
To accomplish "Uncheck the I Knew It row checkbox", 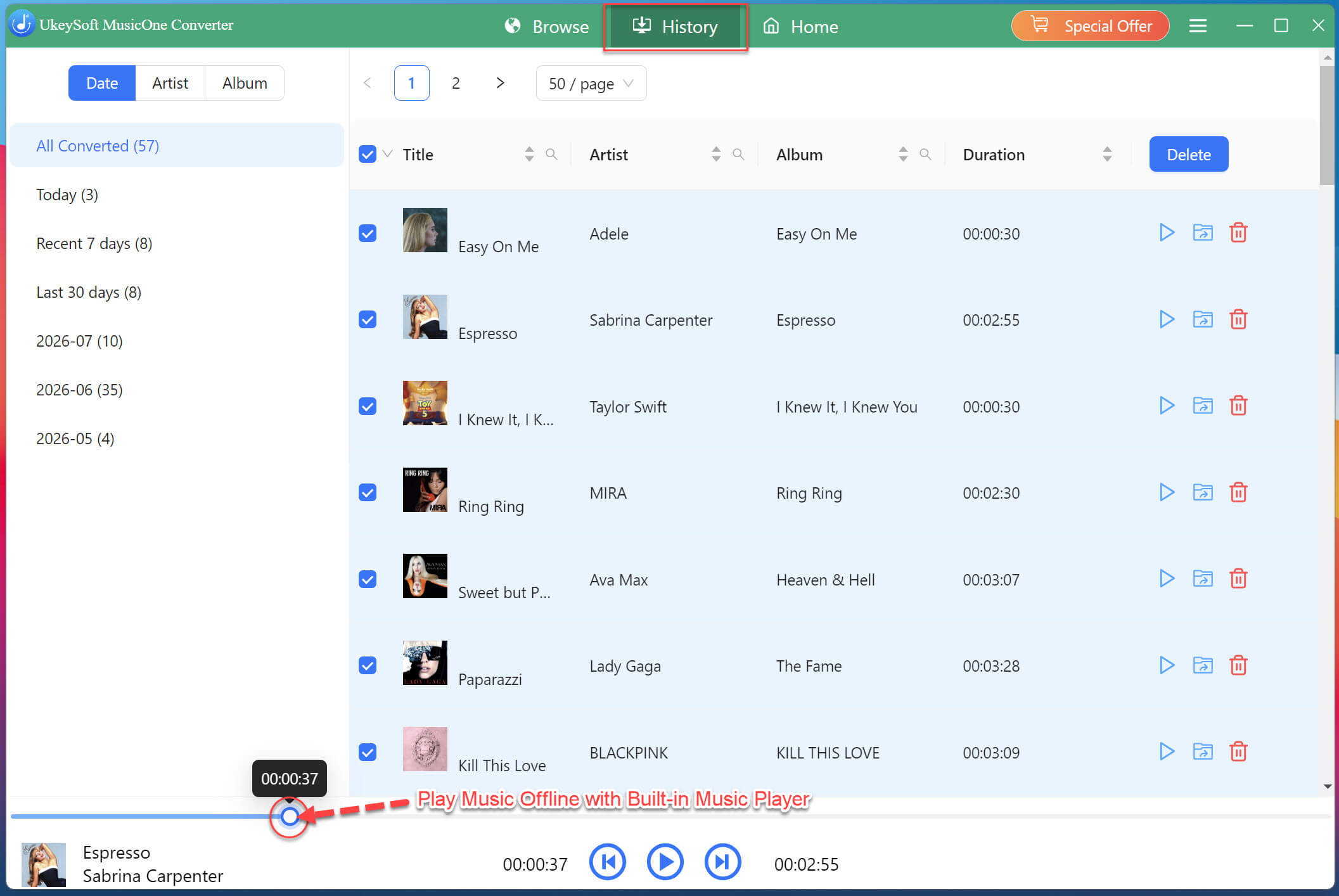I will 368,406.
